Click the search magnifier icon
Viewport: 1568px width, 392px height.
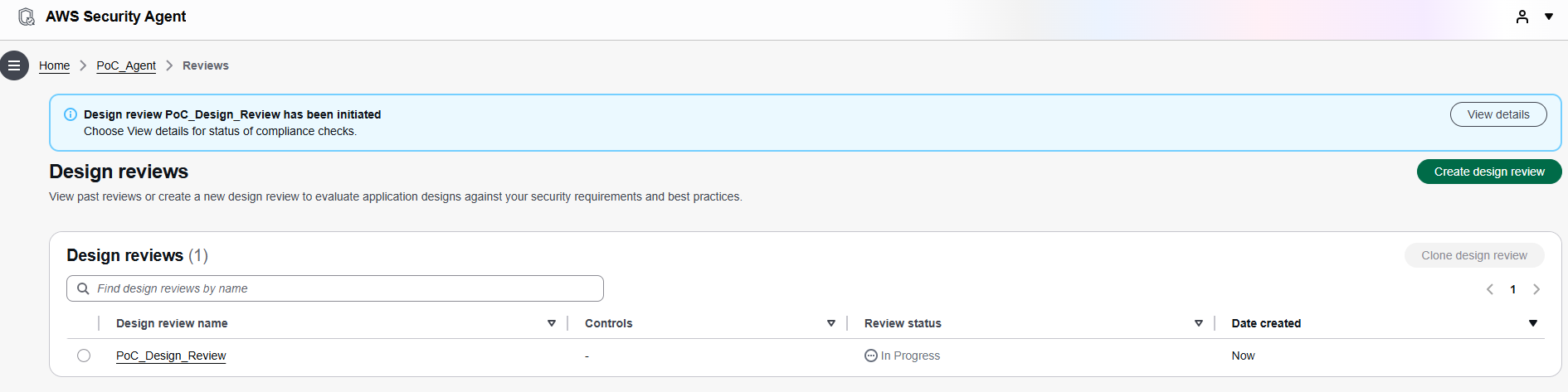(83, 288)
